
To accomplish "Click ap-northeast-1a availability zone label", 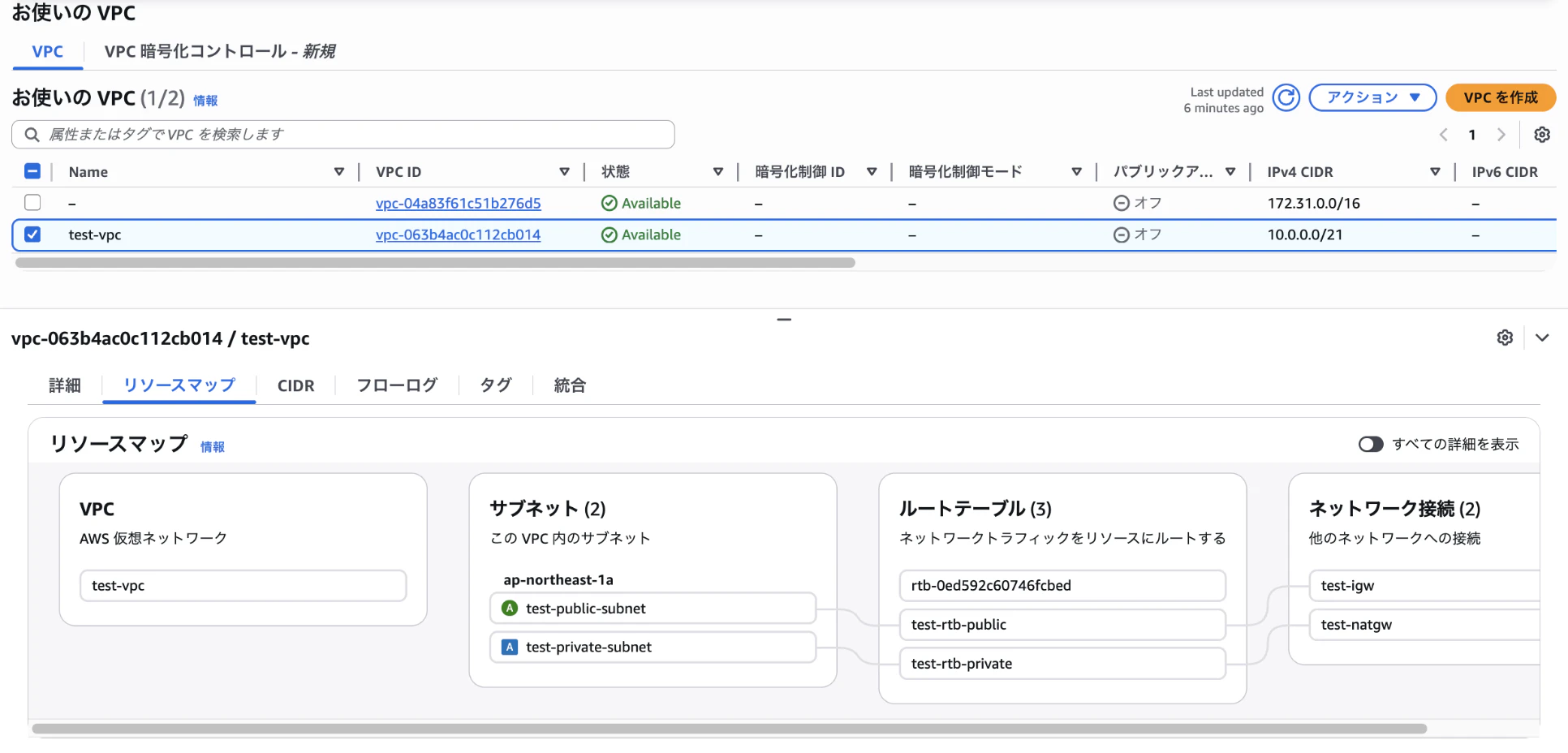I will (x=558, y=579).
